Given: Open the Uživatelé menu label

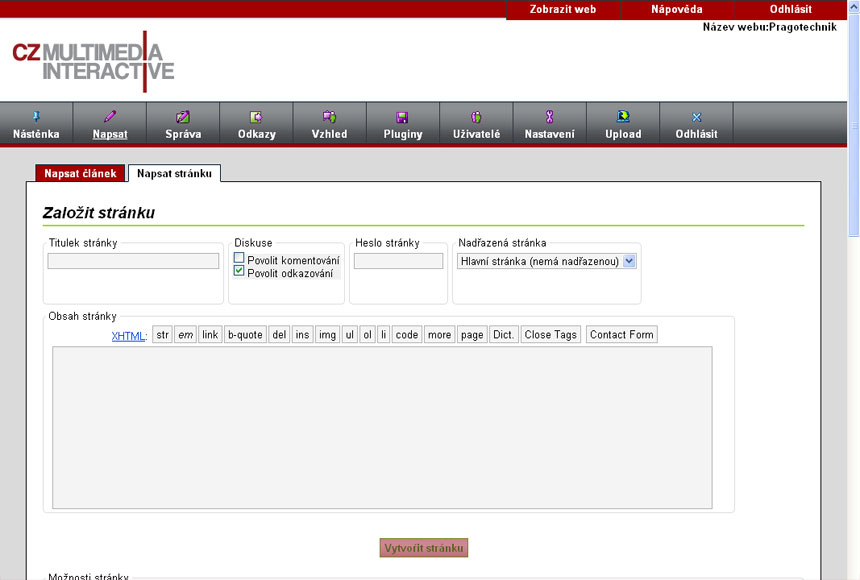Looking at the screenshot, I should point(477,134).
